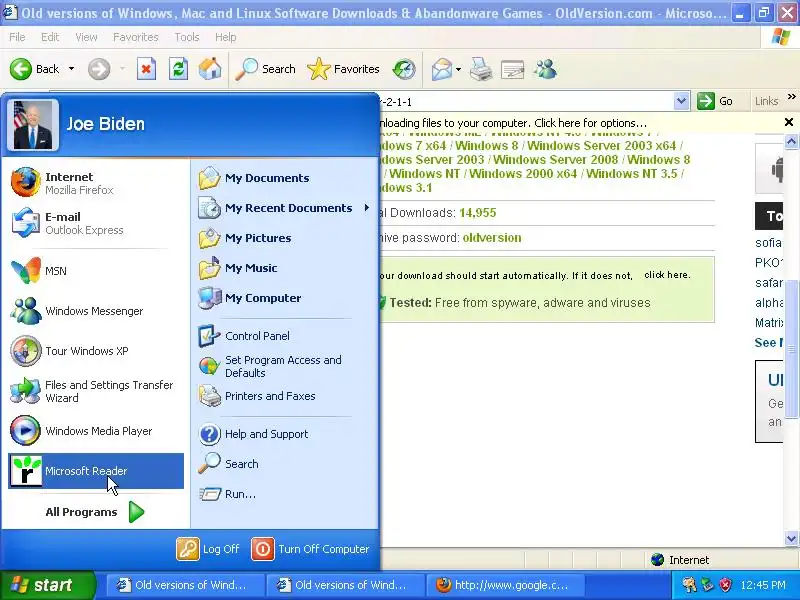Click the Print toolbar icon
This screenshot has height=600, width=800.
click(481, 69)
